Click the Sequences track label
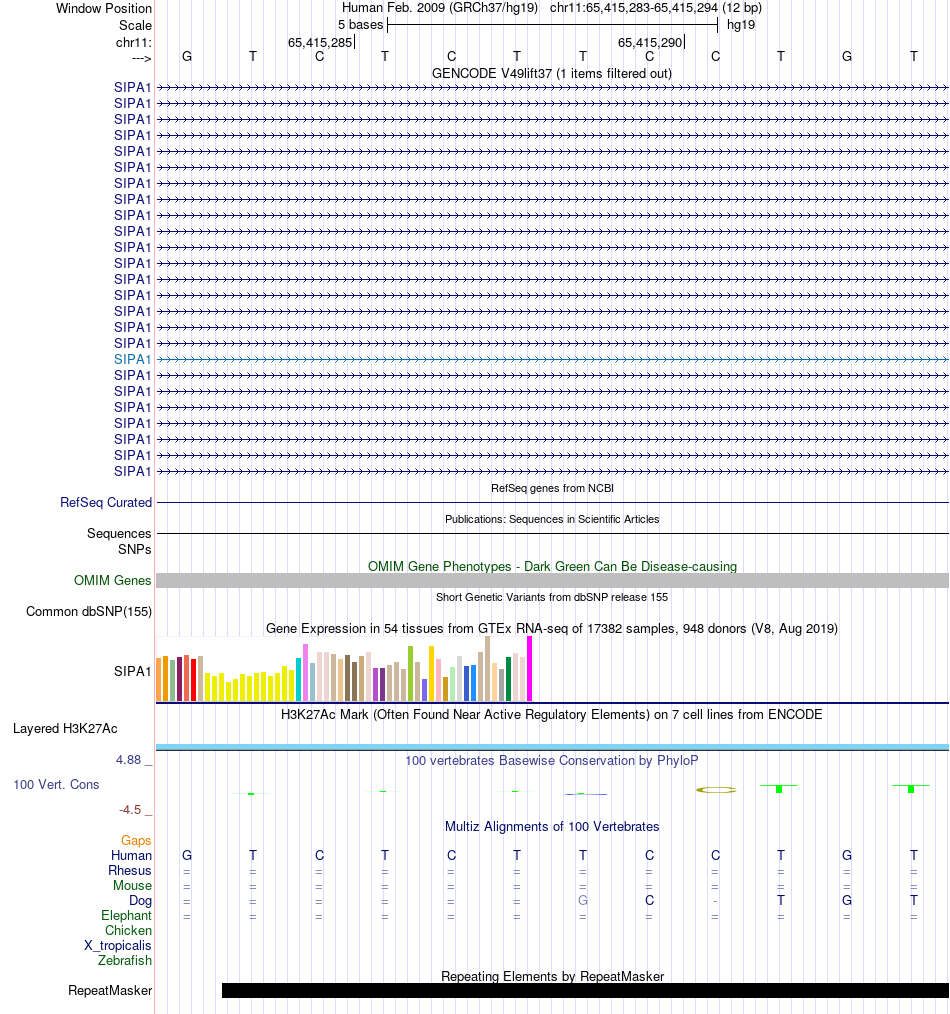950x1014 pixels. 119,534
